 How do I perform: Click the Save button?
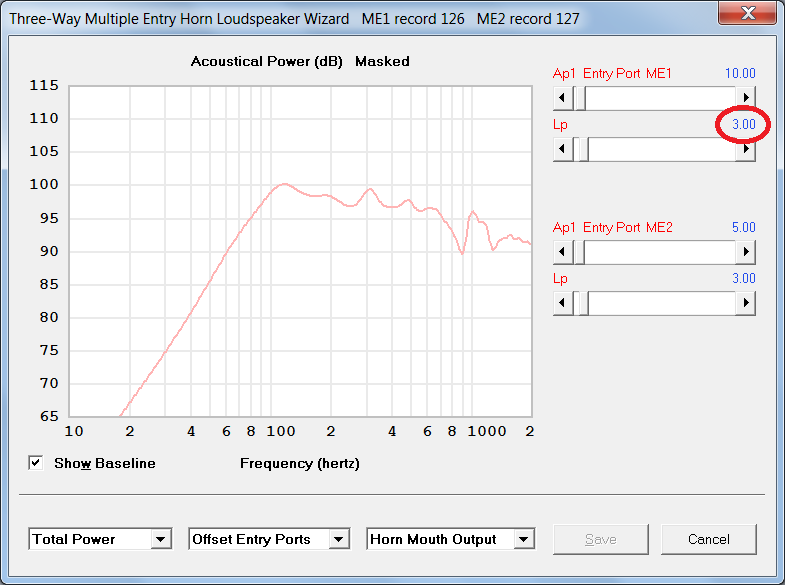601,539
